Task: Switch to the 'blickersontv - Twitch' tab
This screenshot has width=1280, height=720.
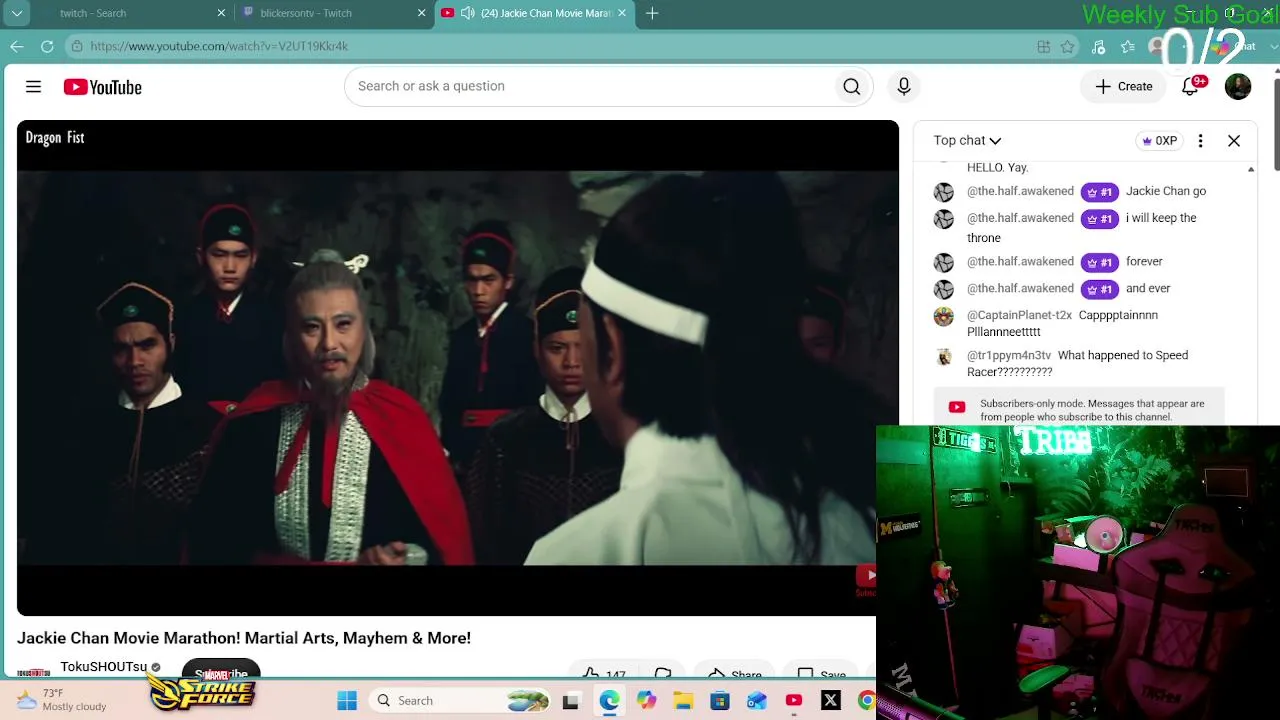Action: coord(335,13)
